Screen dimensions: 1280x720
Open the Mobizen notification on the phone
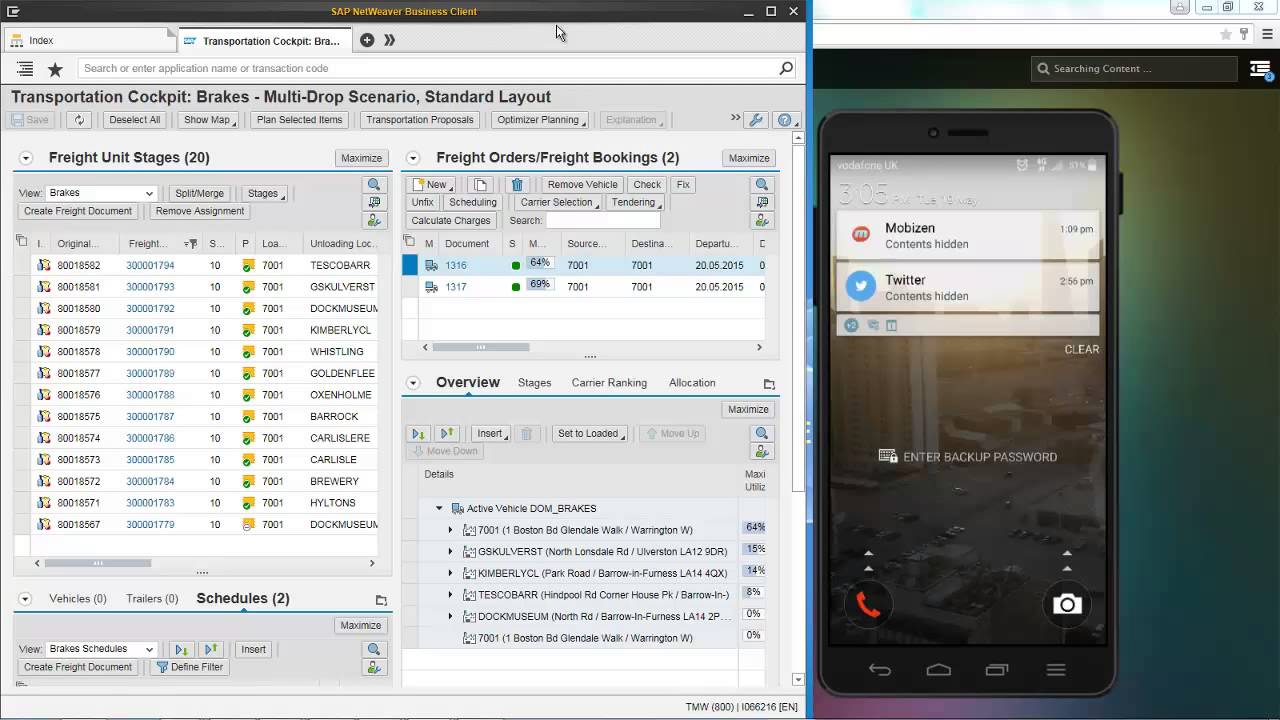click(x=968, y=235)
